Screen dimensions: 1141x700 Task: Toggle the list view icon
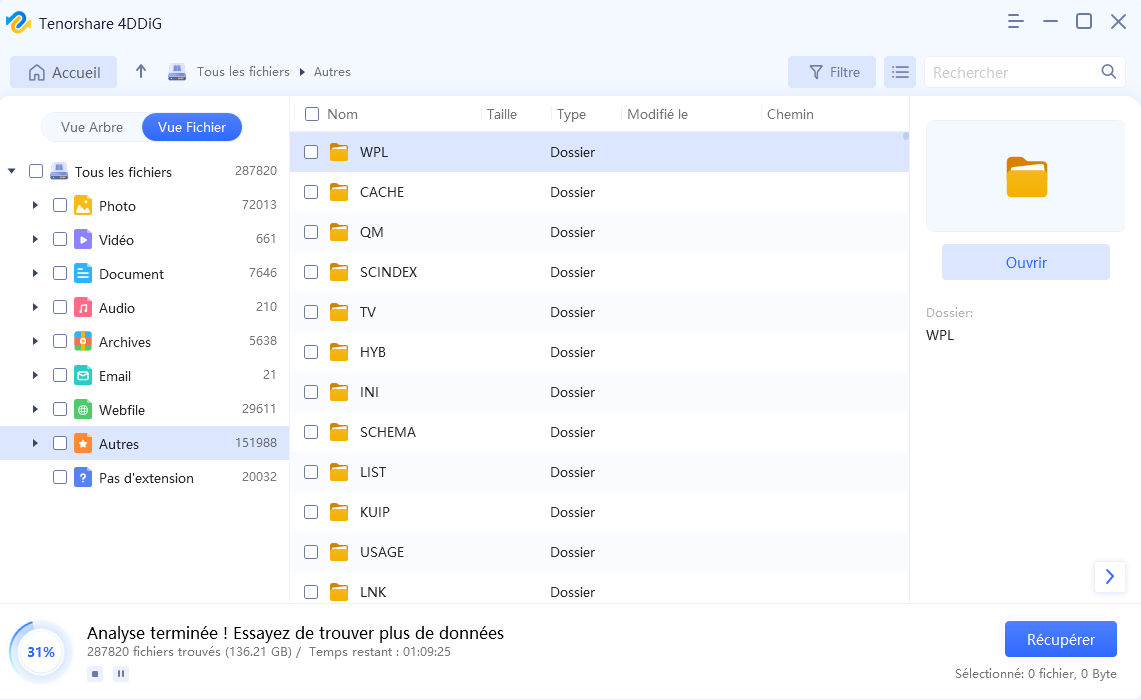[x=900, y=72]
